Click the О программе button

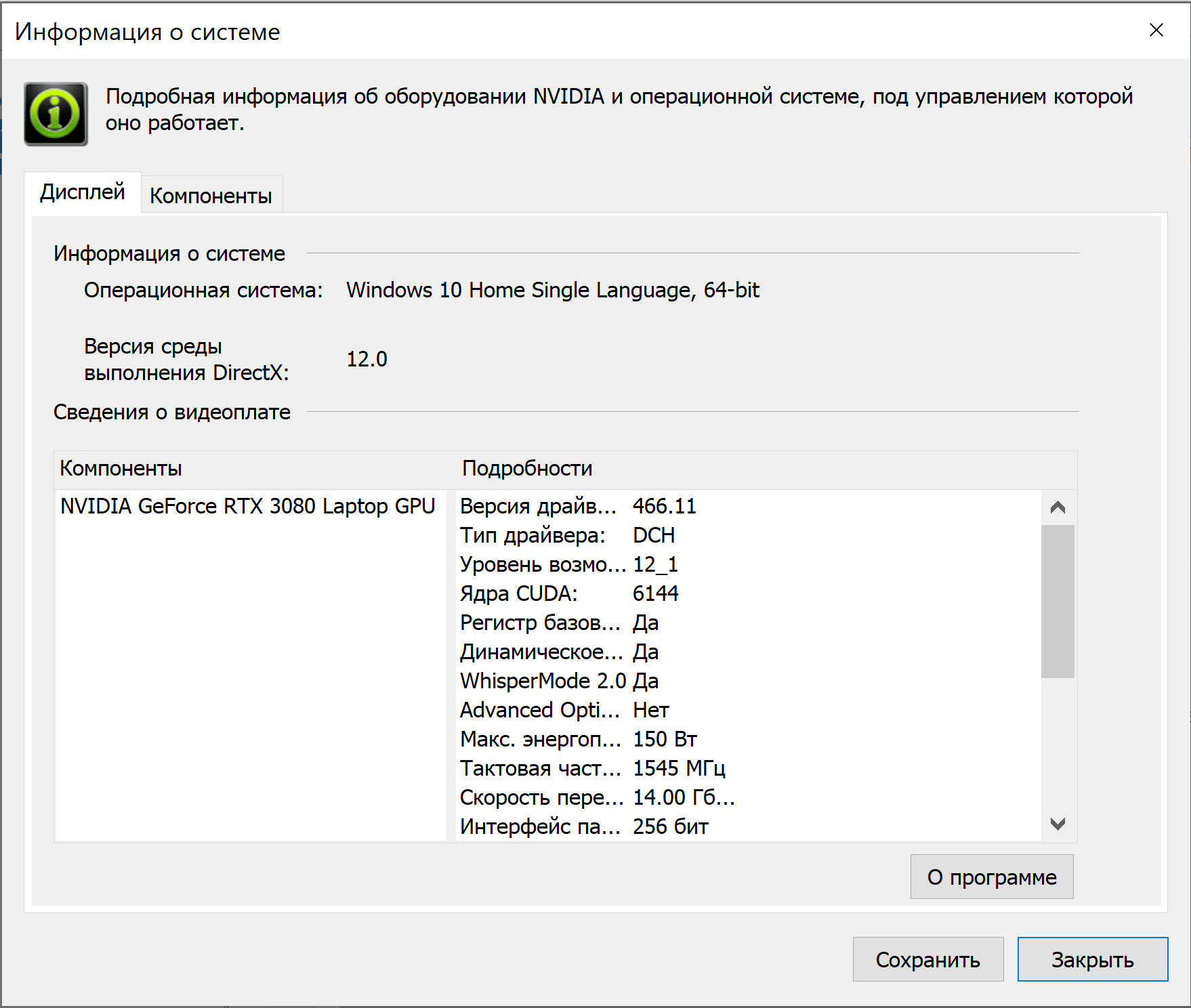992,877
